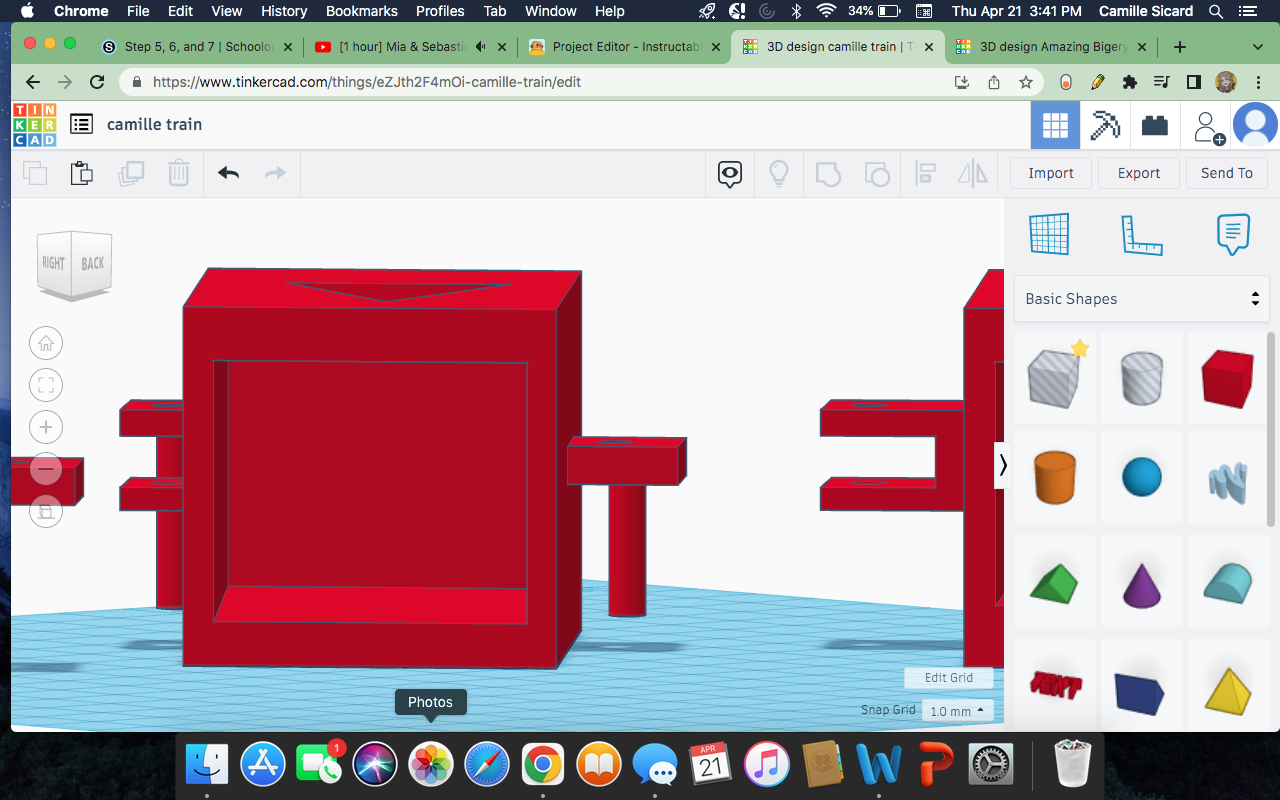Click the Copy tool icon
1280x800 pixels.
point(35,173)
